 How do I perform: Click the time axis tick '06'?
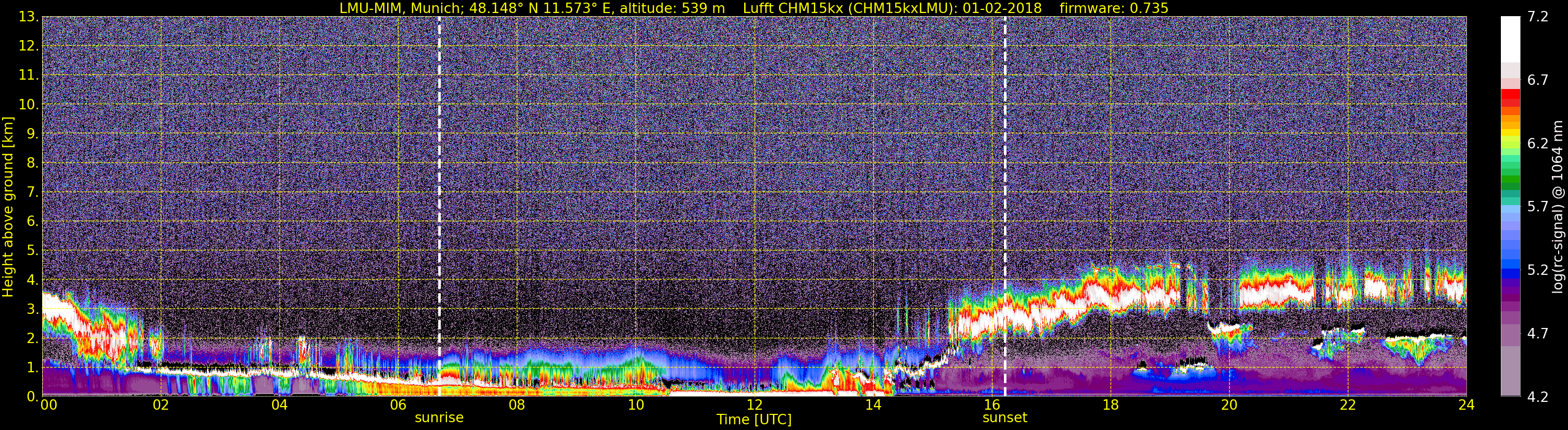(398, 405)
